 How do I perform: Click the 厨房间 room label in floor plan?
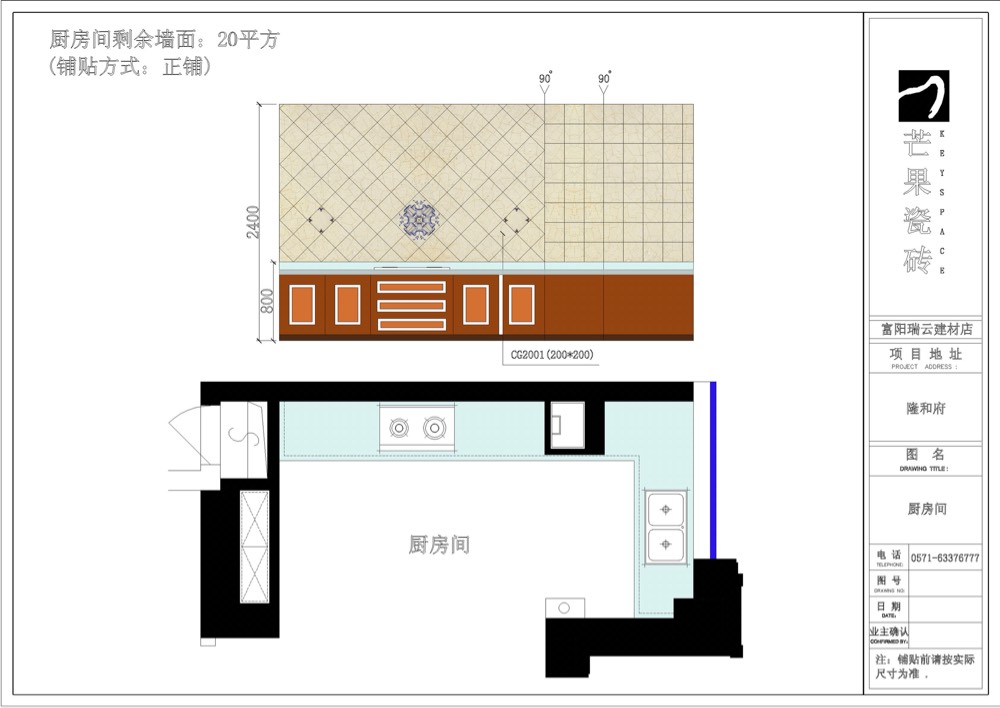click(439, 545)
